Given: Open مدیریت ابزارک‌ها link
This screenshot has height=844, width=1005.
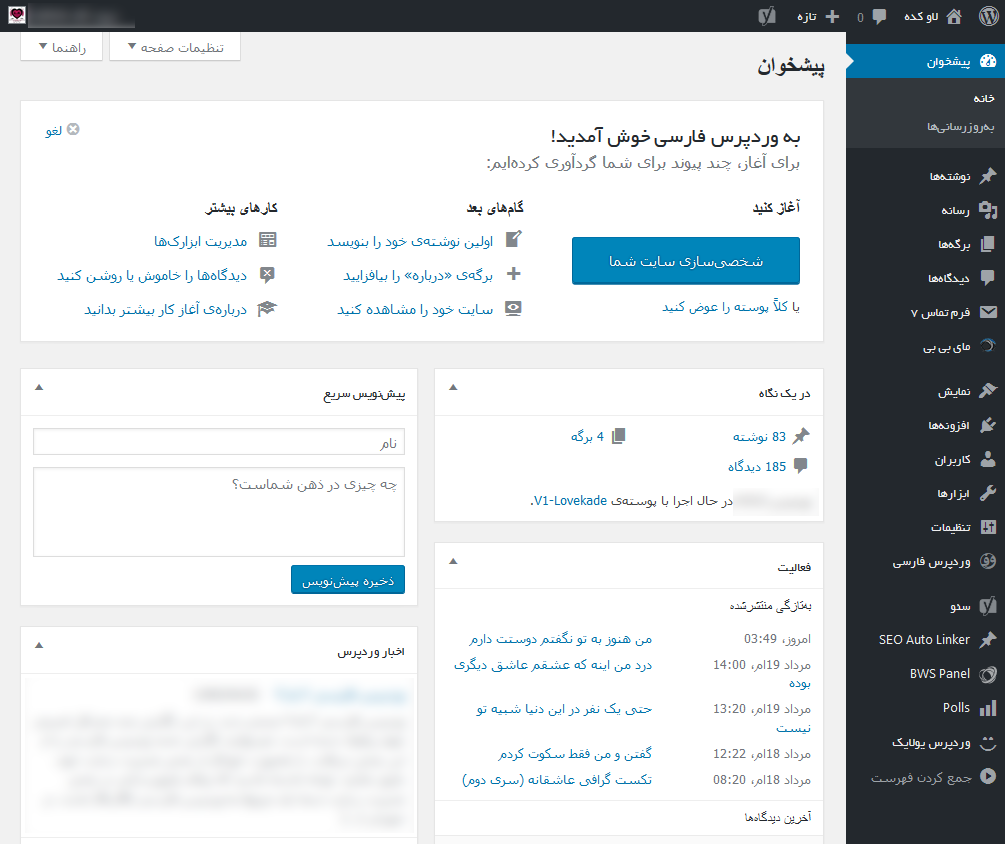Looking at the screenshot, I should coord(201,241).
